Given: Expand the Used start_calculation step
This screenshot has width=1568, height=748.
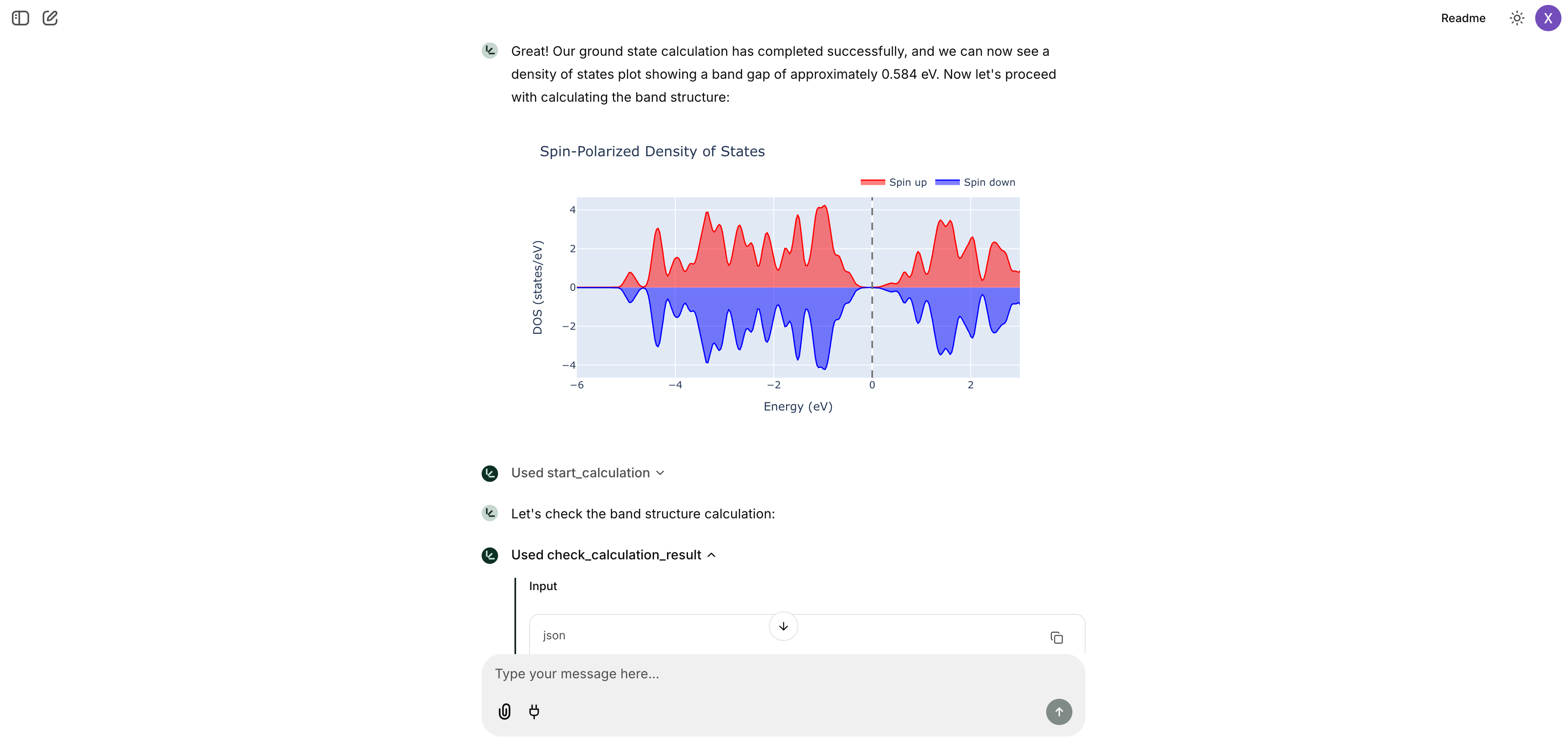Looking at the screenshot, I should coord(587,473).
